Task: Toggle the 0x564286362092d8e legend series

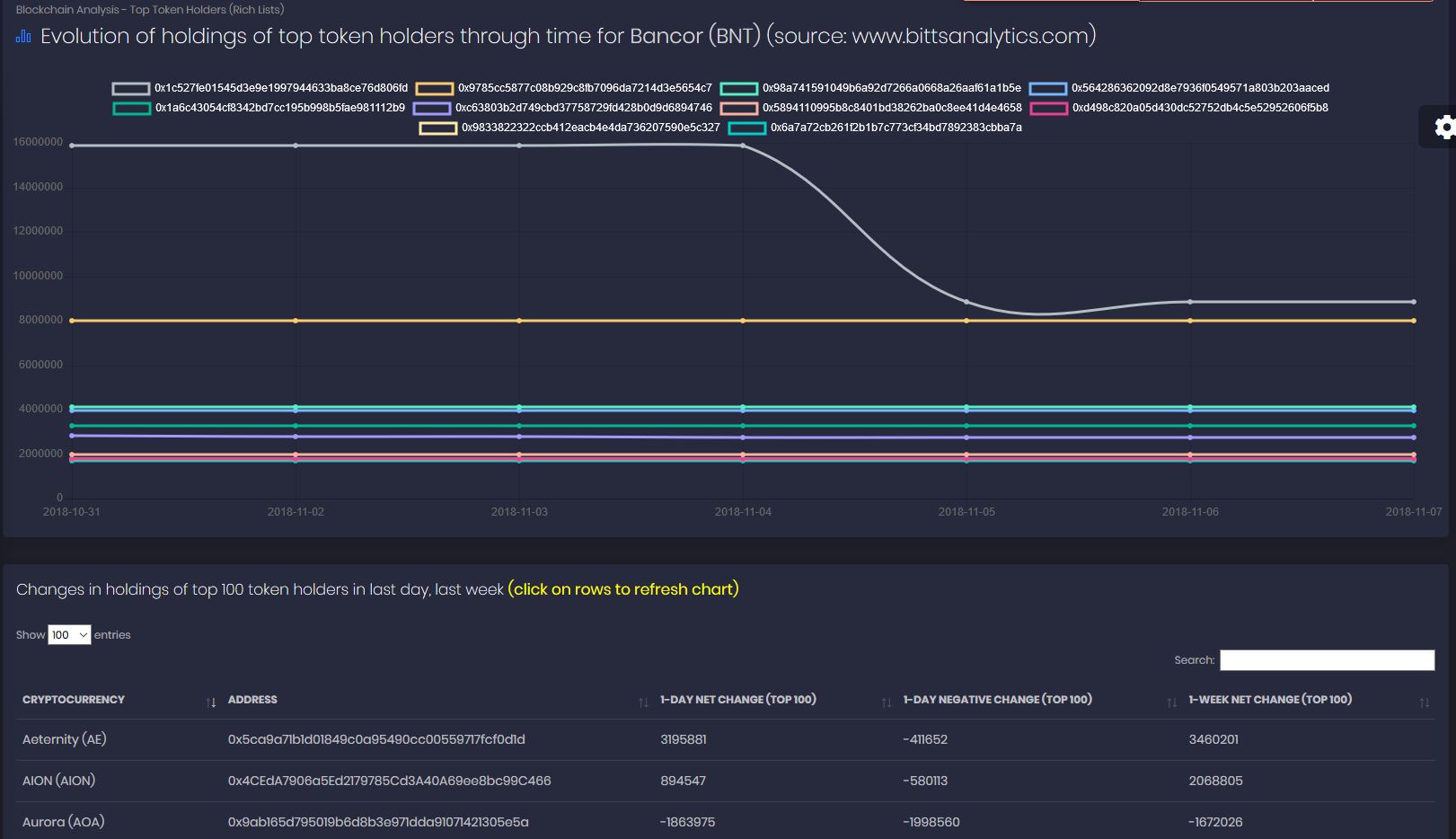Action: pos(1179,88)
